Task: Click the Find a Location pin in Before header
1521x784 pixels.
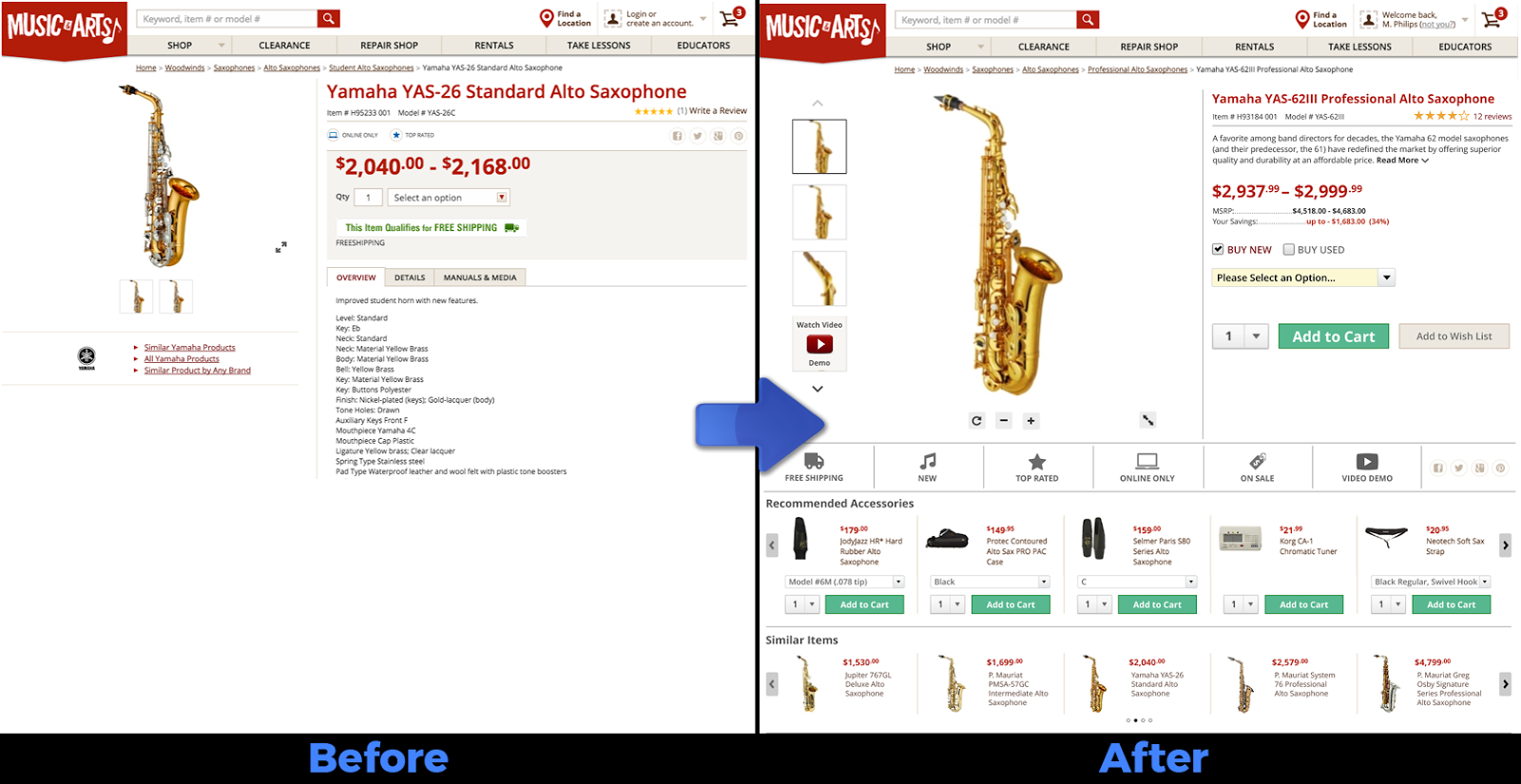Action: tap(547, 18)
